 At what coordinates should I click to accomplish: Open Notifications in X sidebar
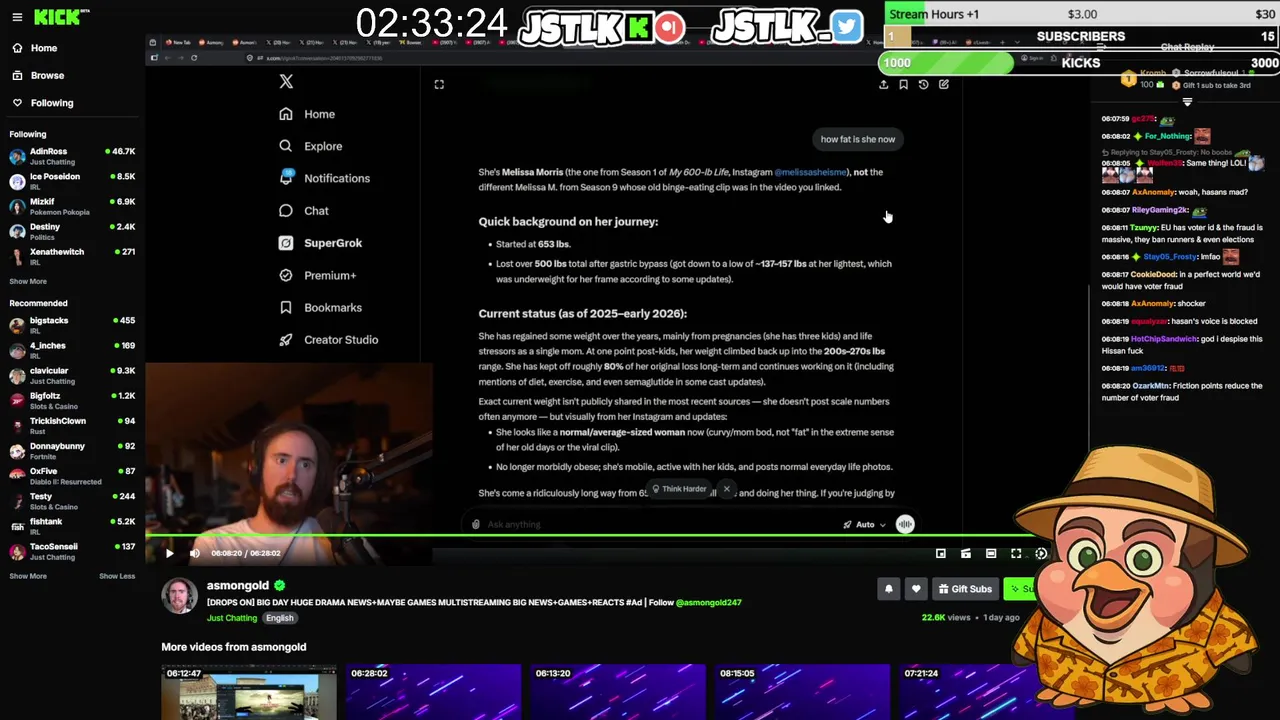point(324,178)
